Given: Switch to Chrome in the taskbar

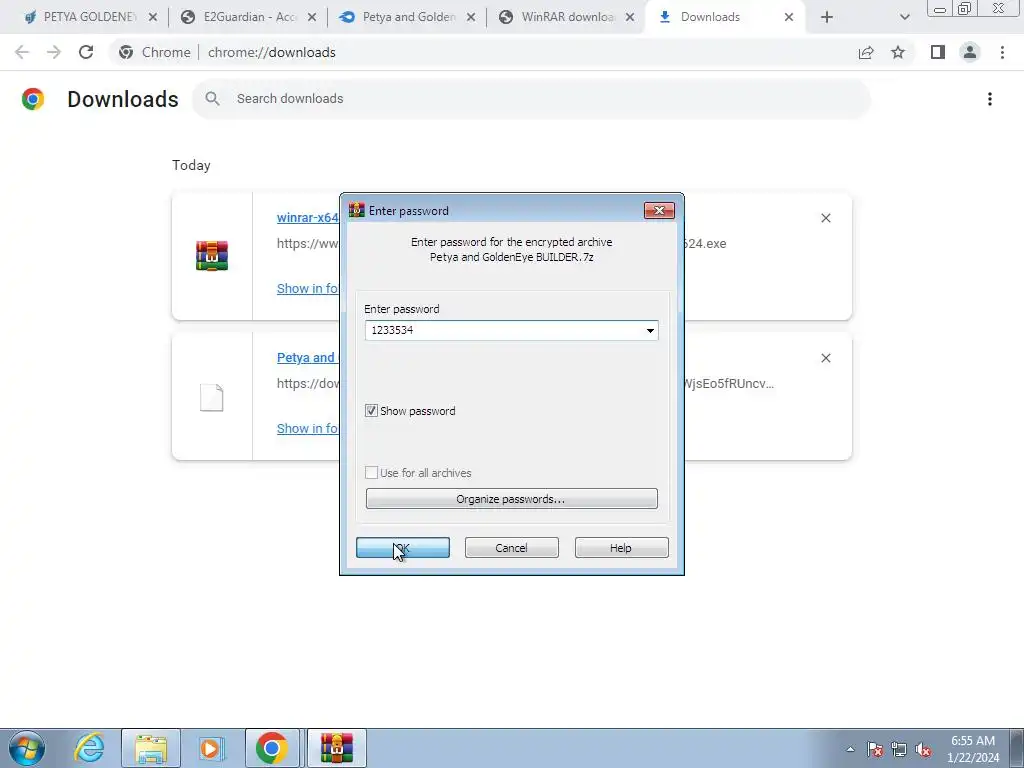Looking at the screenshot, I should [x=272, y=748].
